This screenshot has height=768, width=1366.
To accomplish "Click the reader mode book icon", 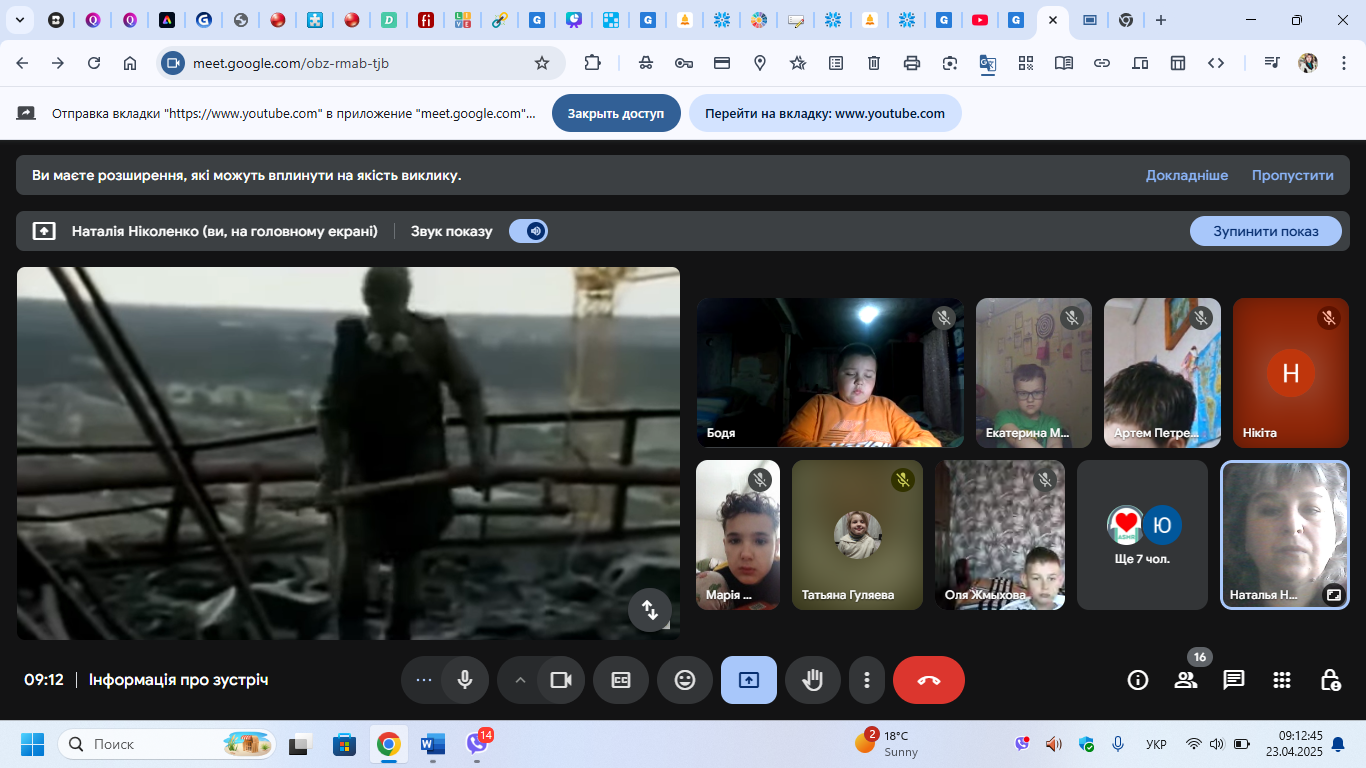I will (1064, 63).
